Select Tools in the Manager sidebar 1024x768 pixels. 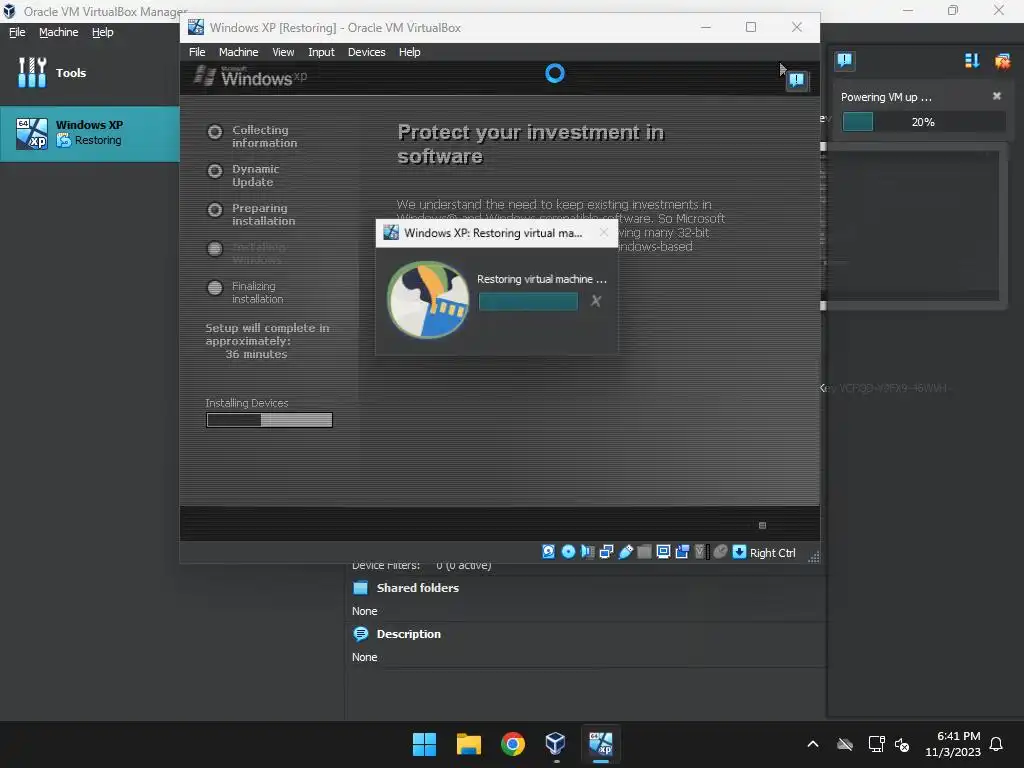pyautogui.click(x=89, y=72)
